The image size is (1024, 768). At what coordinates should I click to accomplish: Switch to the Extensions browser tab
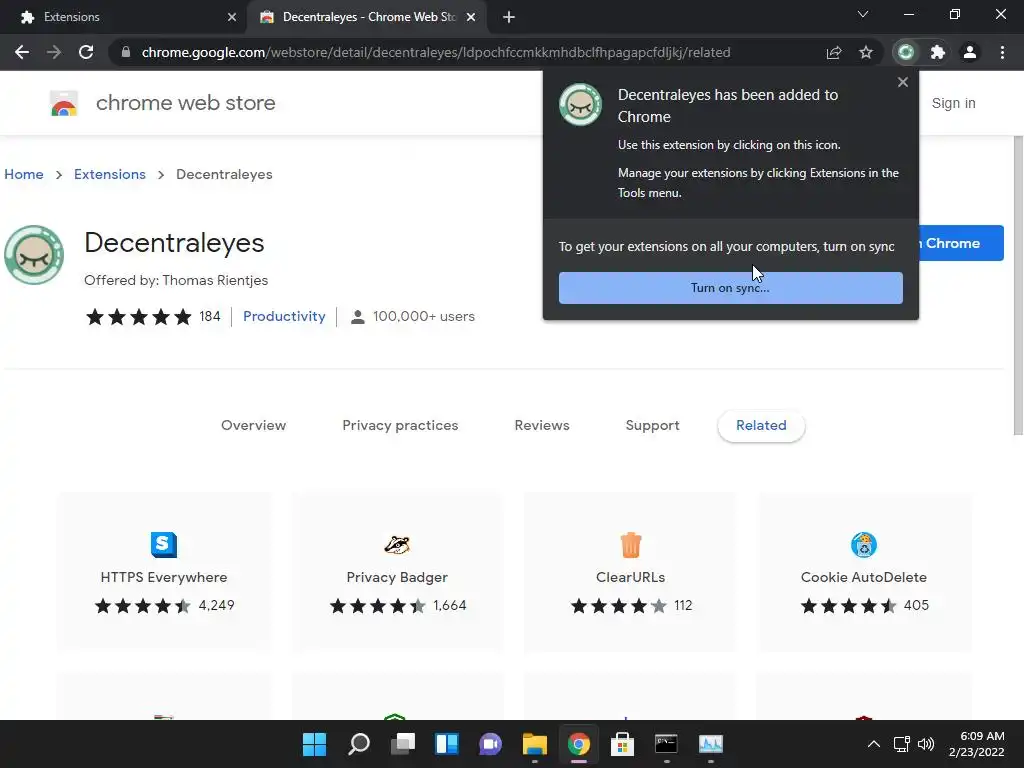point(124,17)
